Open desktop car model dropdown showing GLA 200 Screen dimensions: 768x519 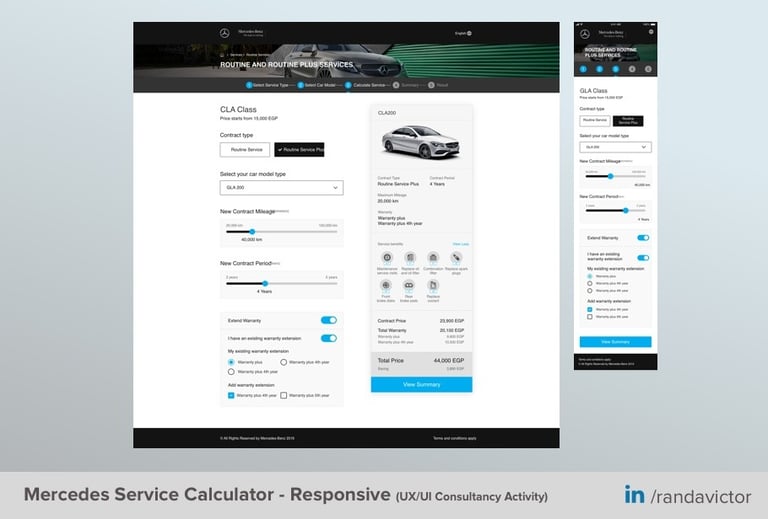(x=282, y=188)
